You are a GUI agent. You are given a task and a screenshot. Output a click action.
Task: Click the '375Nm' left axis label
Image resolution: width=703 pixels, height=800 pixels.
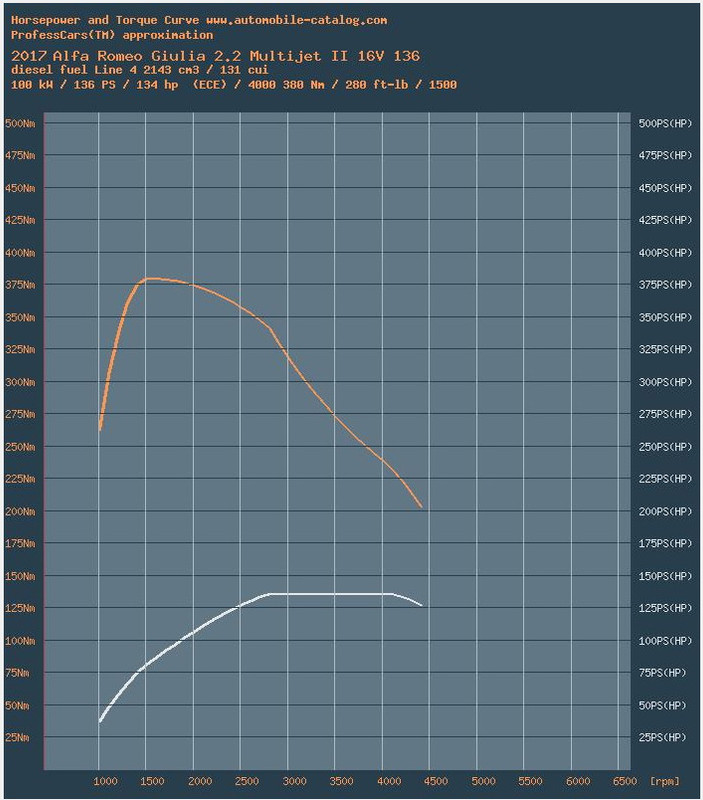[20, 285]
